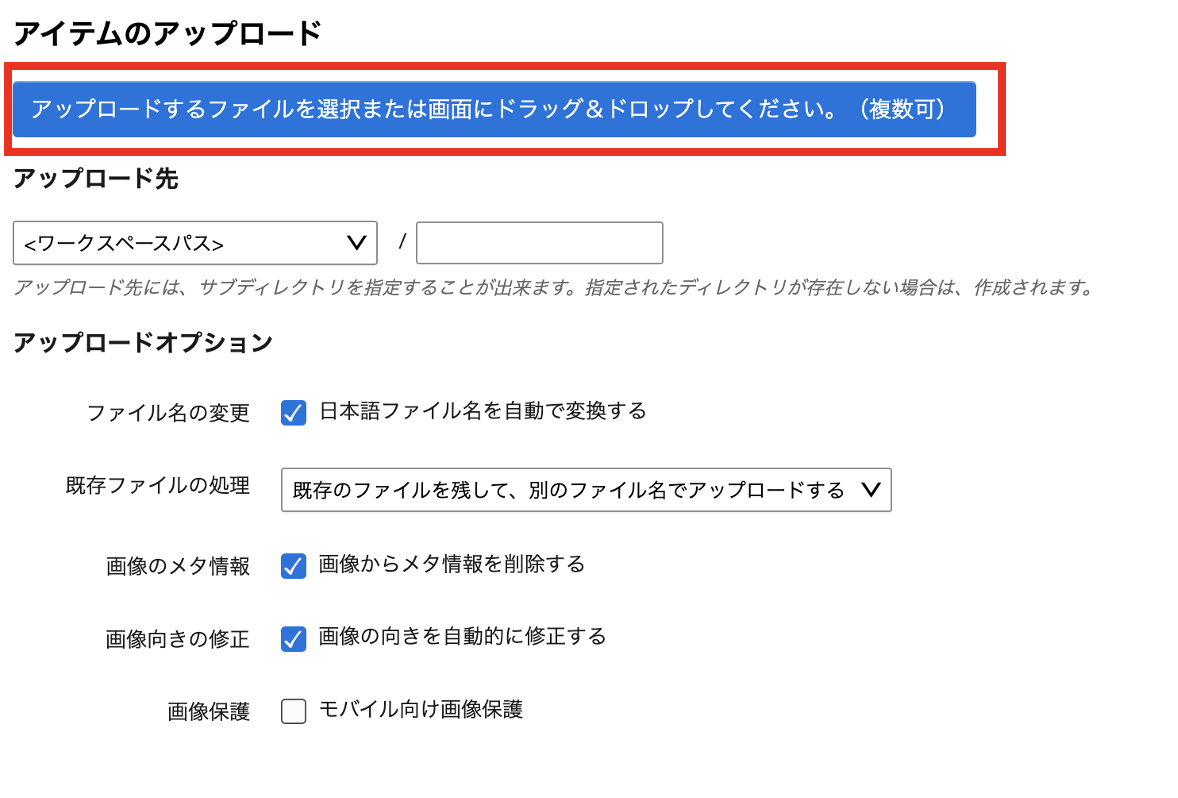Uncheck 日本語ファイル名を自動で変換する
Screen dimensions: 1178x798
292,412
